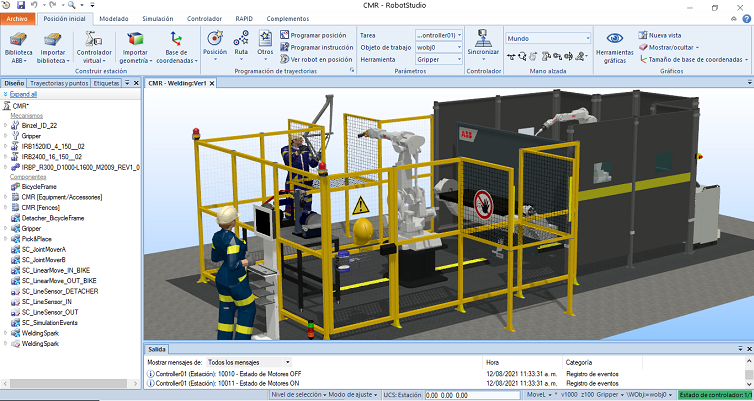The width and height of the screenshot is (754, 401).
Task: Select BicycleFrame component
Action: [39, 187]
